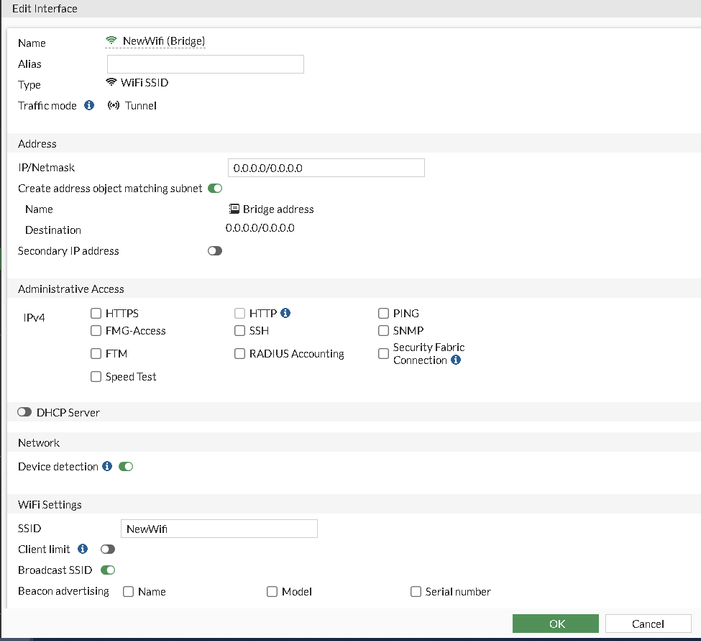Viewport: 701px width, 641px height.
Task: Click the Bridge address object icon
Action: tap(234, 209)
